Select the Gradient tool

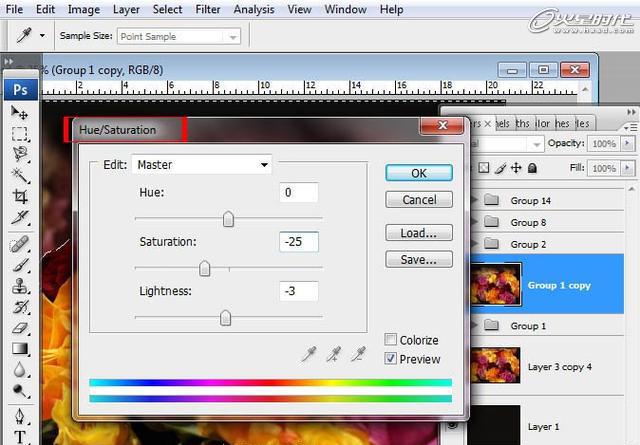point(19,349)
